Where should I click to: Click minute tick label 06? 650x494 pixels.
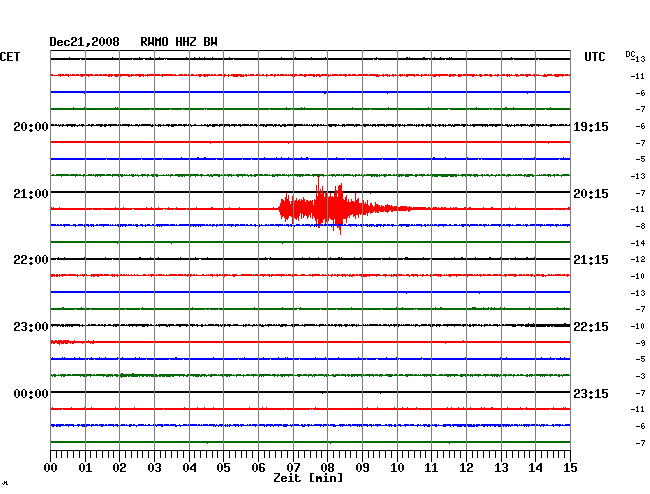258,468
